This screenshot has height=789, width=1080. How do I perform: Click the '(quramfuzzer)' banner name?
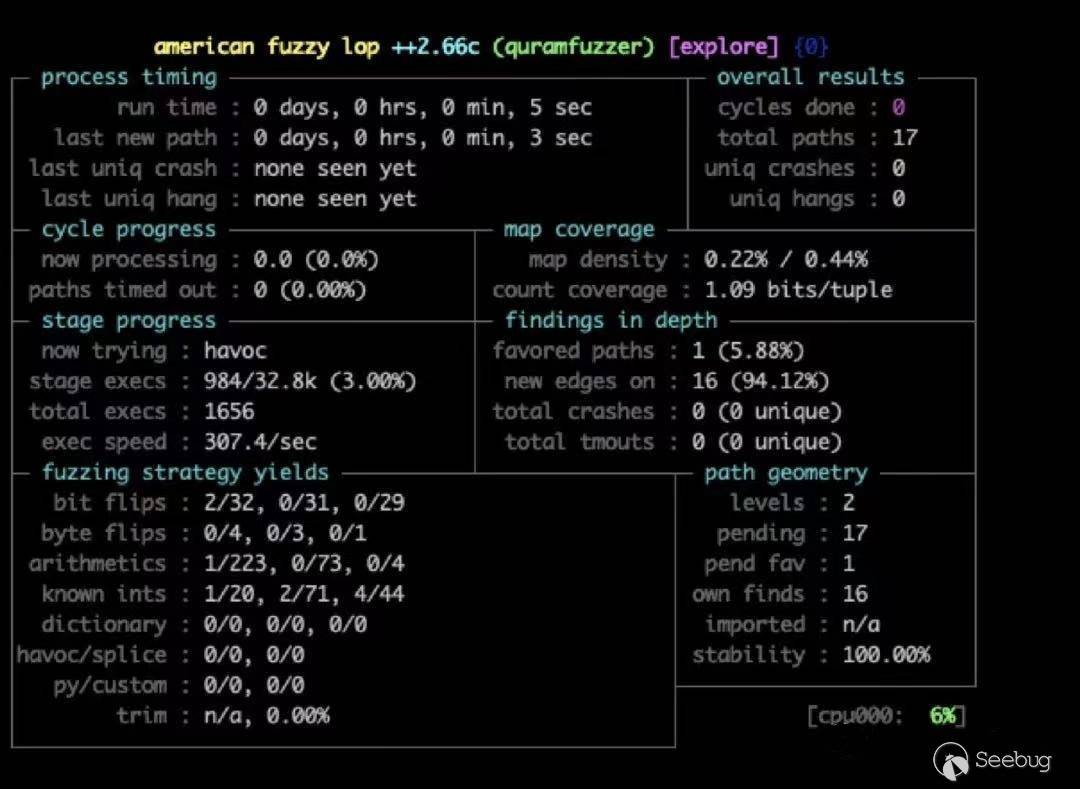pos(573,47)
